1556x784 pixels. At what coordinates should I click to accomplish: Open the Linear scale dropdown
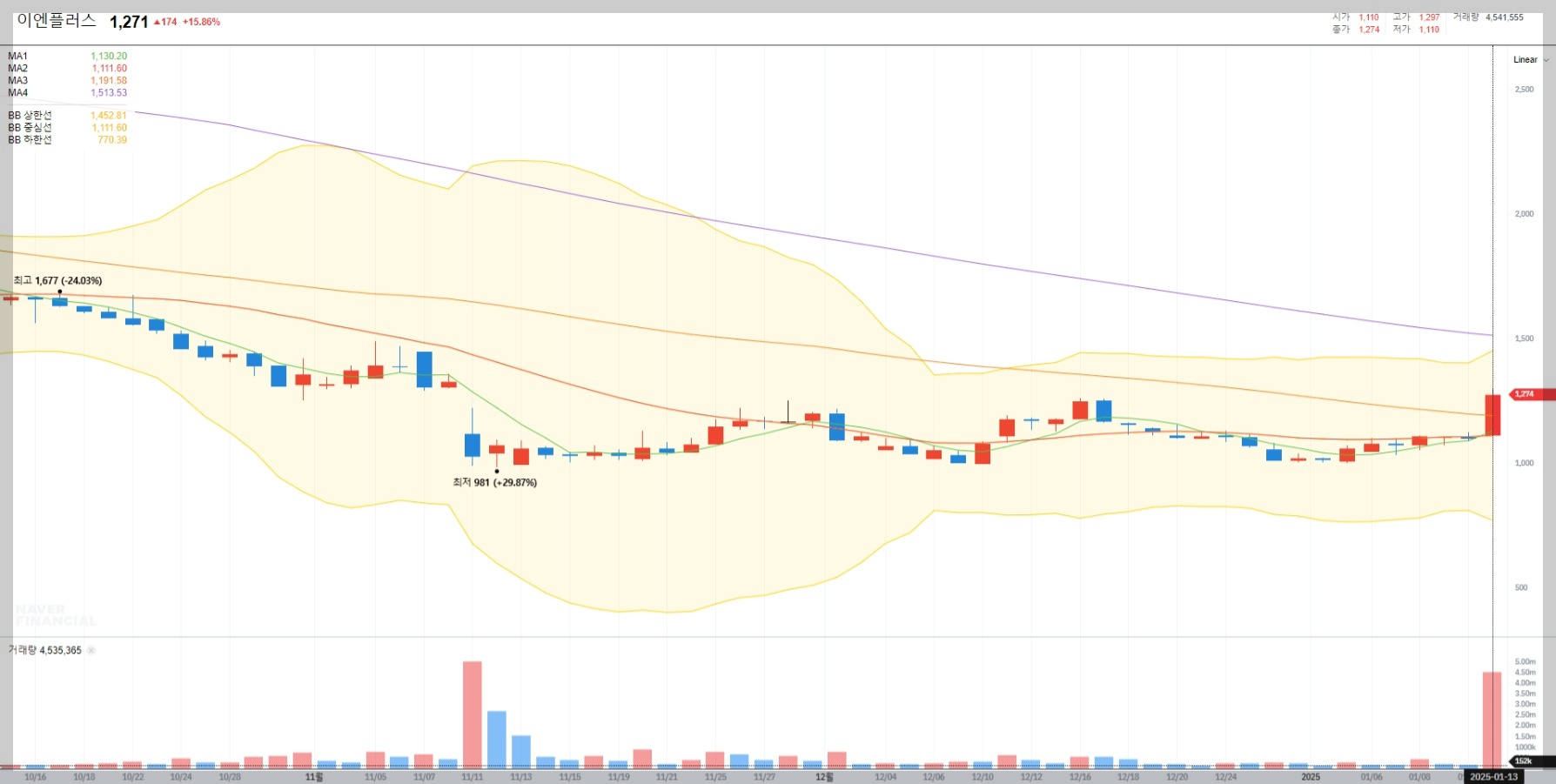tap(1531, 60)
